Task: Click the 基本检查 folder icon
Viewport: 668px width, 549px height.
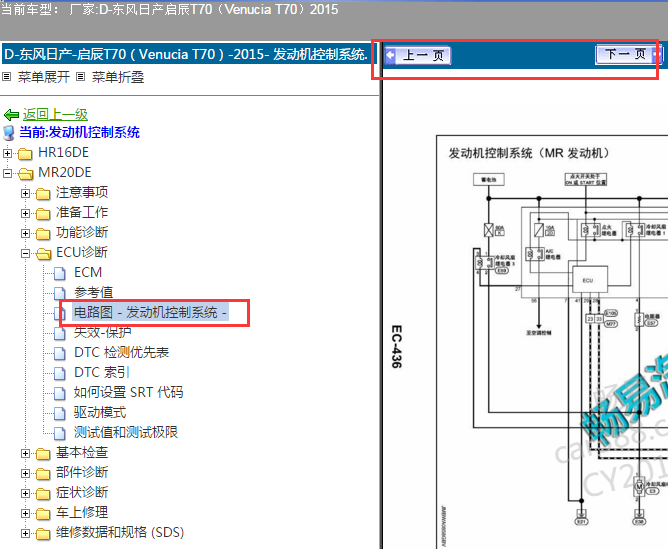Action: (43, 454)
